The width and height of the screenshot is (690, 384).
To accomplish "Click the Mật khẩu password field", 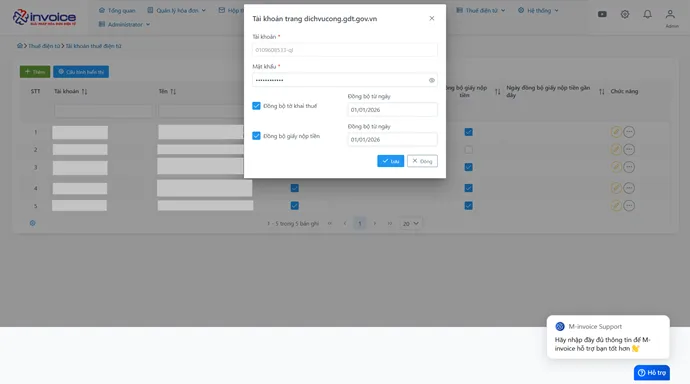I will tap(345, 80).
